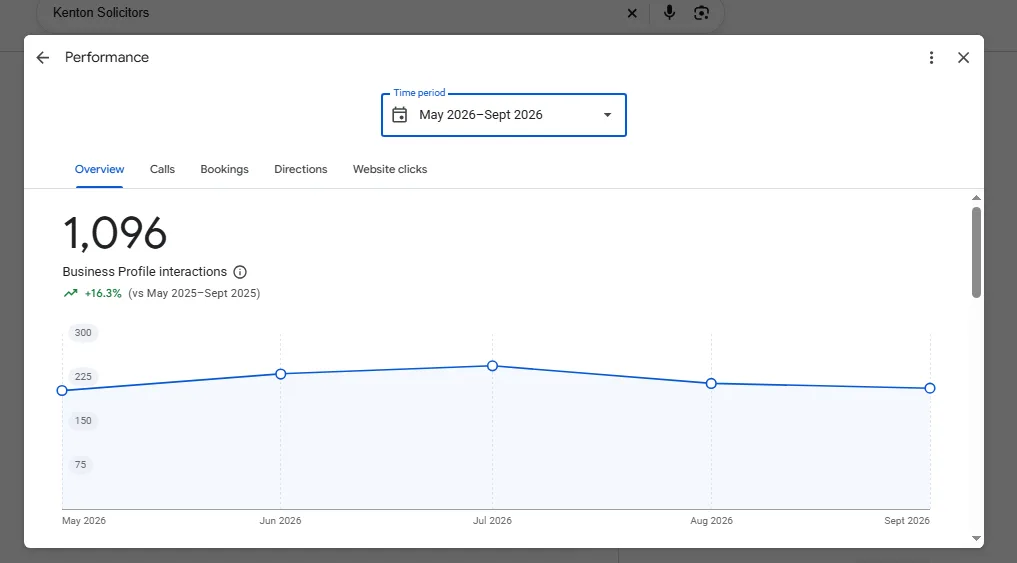The width and height of the screenshot is (1017, 563).
Task: Select the May 2026 data point
Action: 62,390
